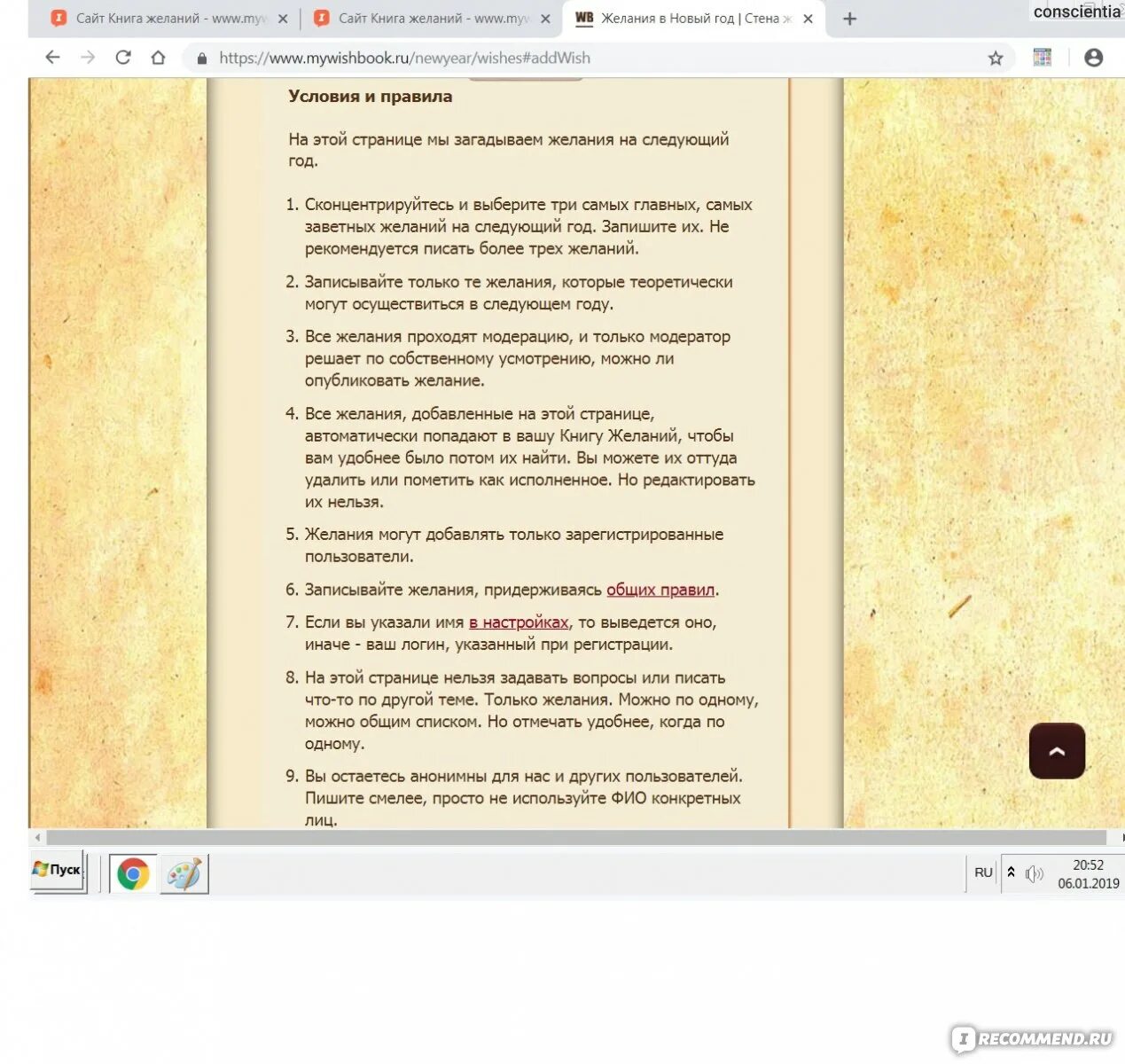Switch to second Сайт Книга желаний tab

click(x=431, y=19)
